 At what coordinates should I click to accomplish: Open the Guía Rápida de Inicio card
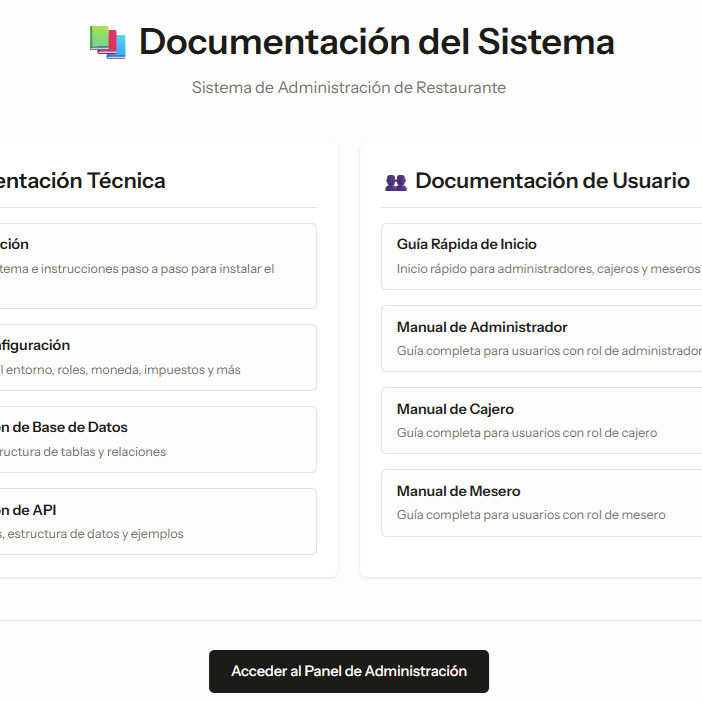pos(541,257)
